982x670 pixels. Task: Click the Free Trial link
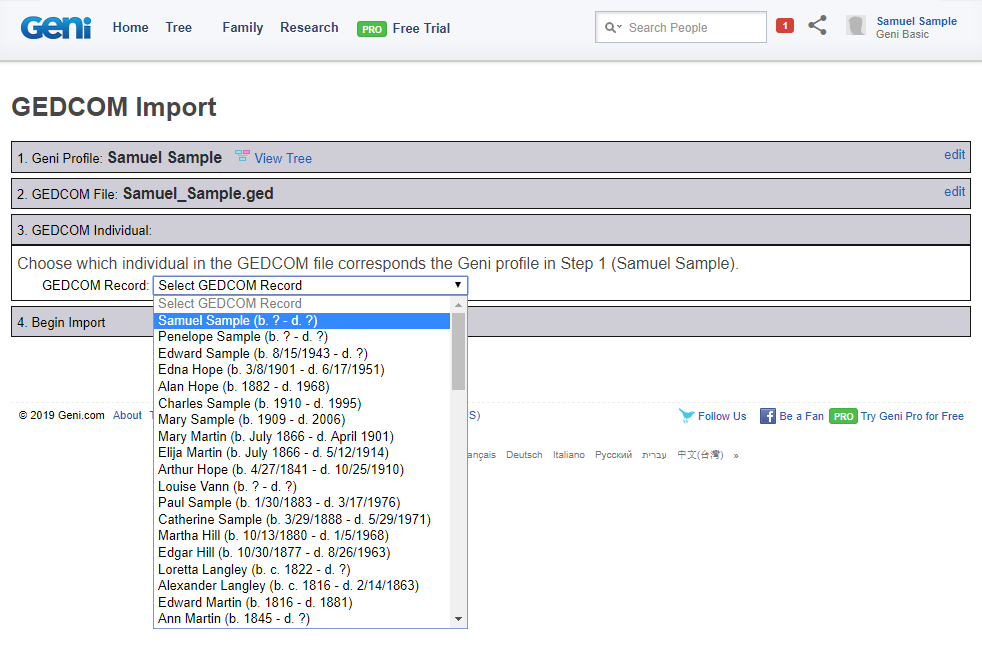(421, 28)
